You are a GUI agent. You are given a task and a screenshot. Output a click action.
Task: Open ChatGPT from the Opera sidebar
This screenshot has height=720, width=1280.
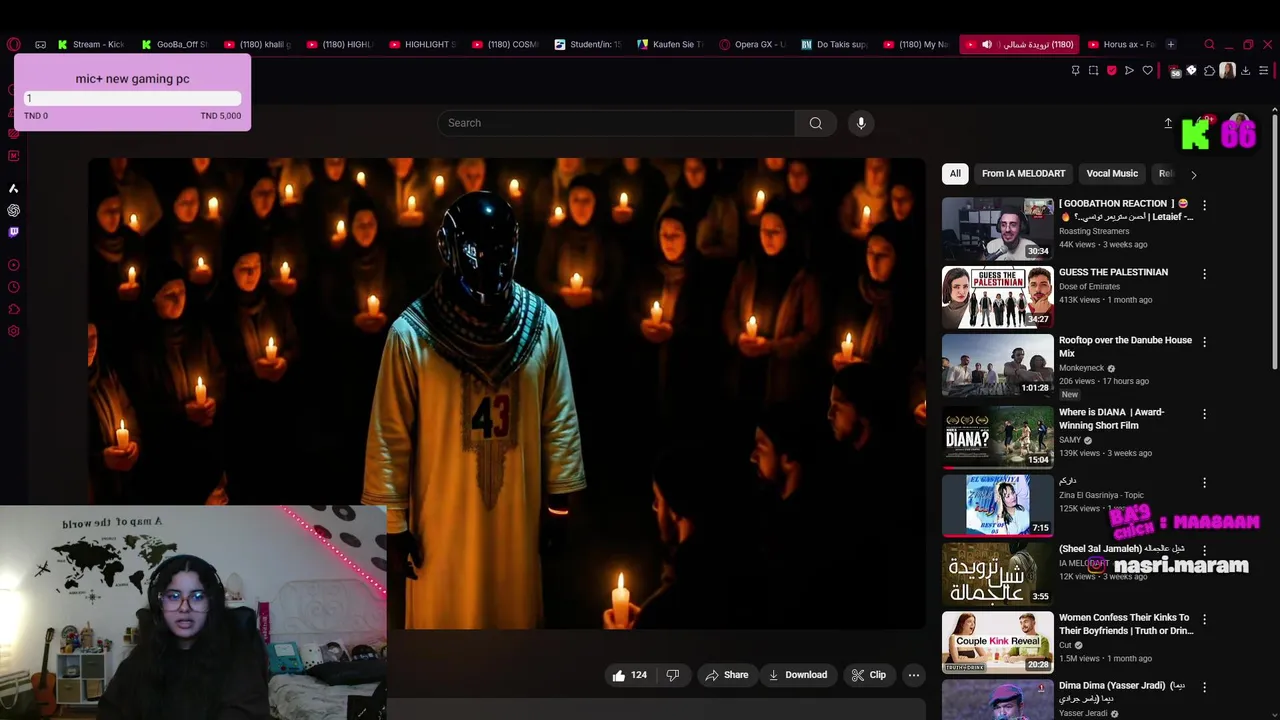click(13, 210)
